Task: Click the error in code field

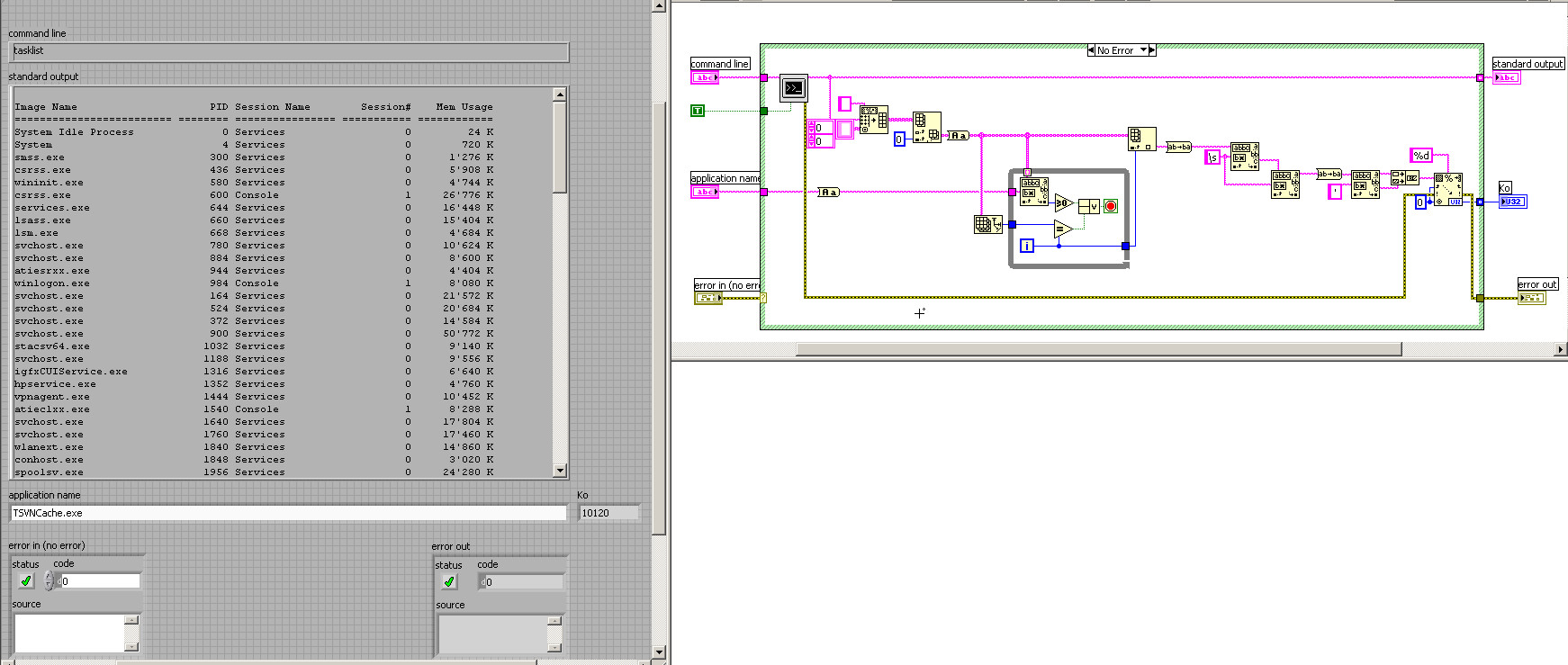Action: click(x=99, y=581)
